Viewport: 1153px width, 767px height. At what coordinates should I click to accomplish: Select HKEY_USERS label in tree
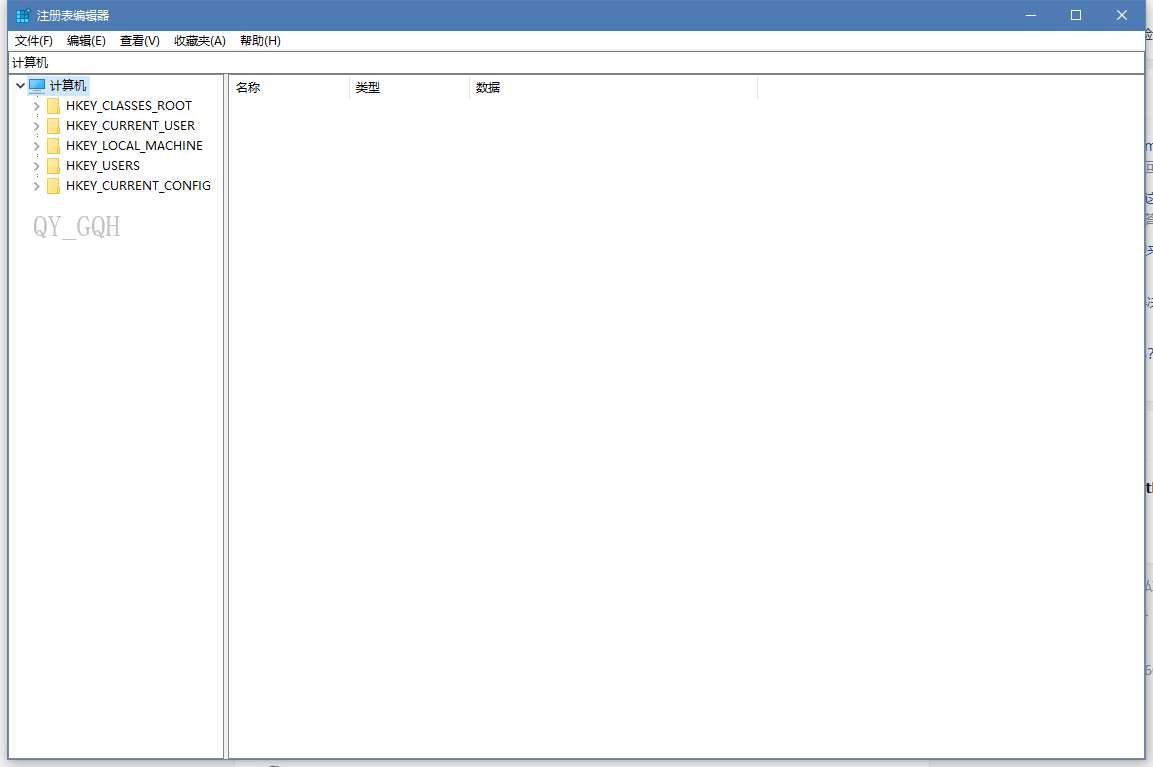click(103, 165)
